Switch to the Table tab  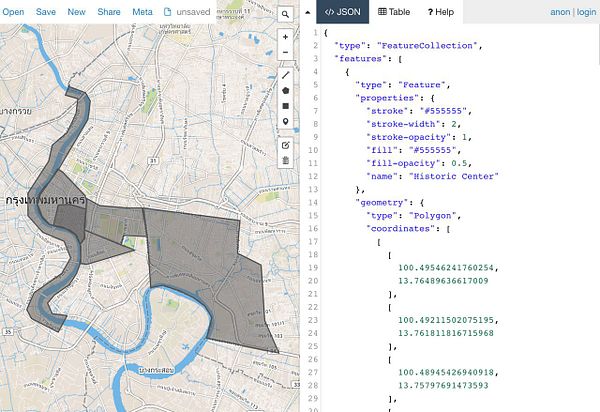[x=394, y=12]
